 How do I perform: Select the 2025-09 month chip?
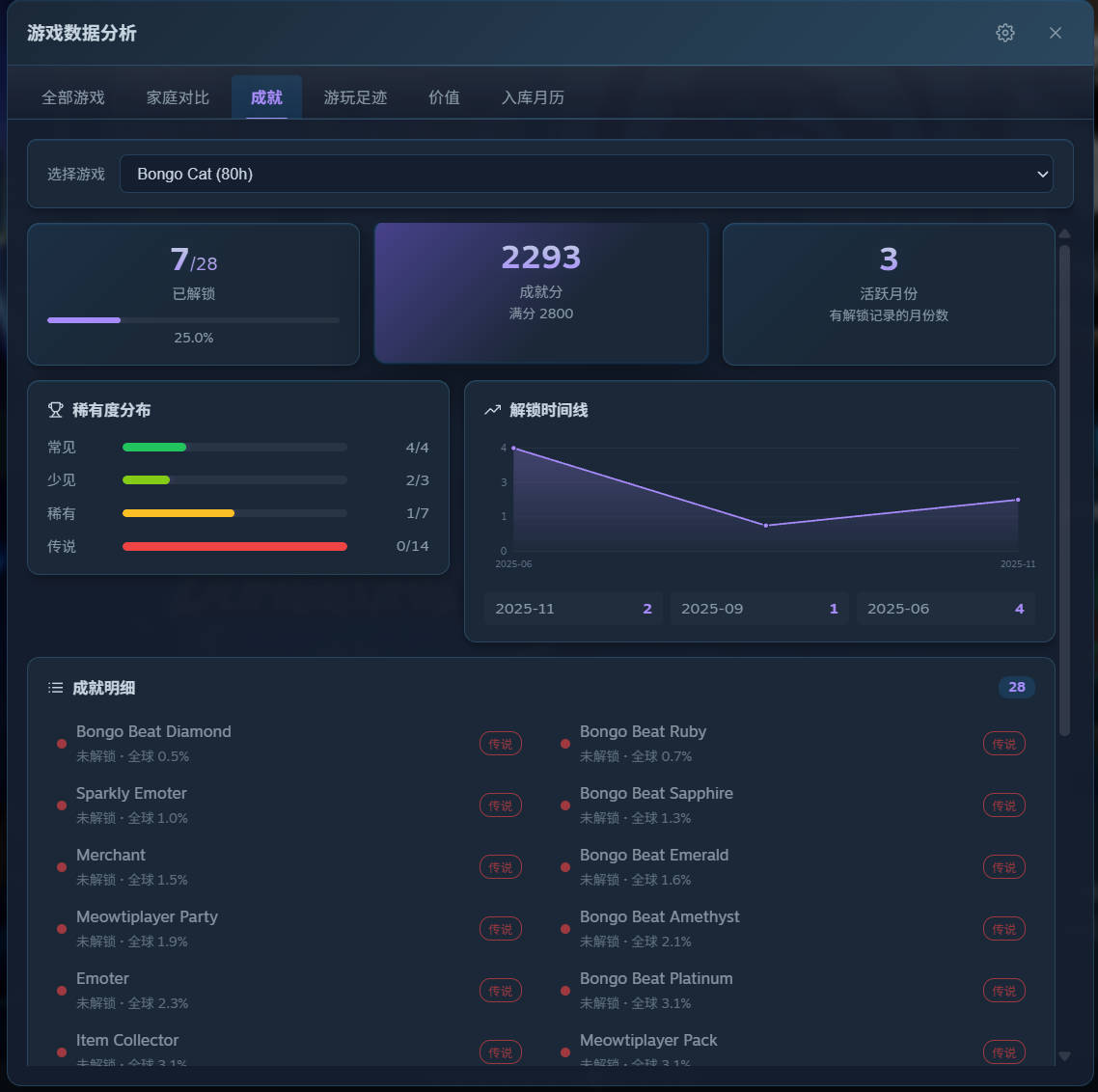[759, 609]
